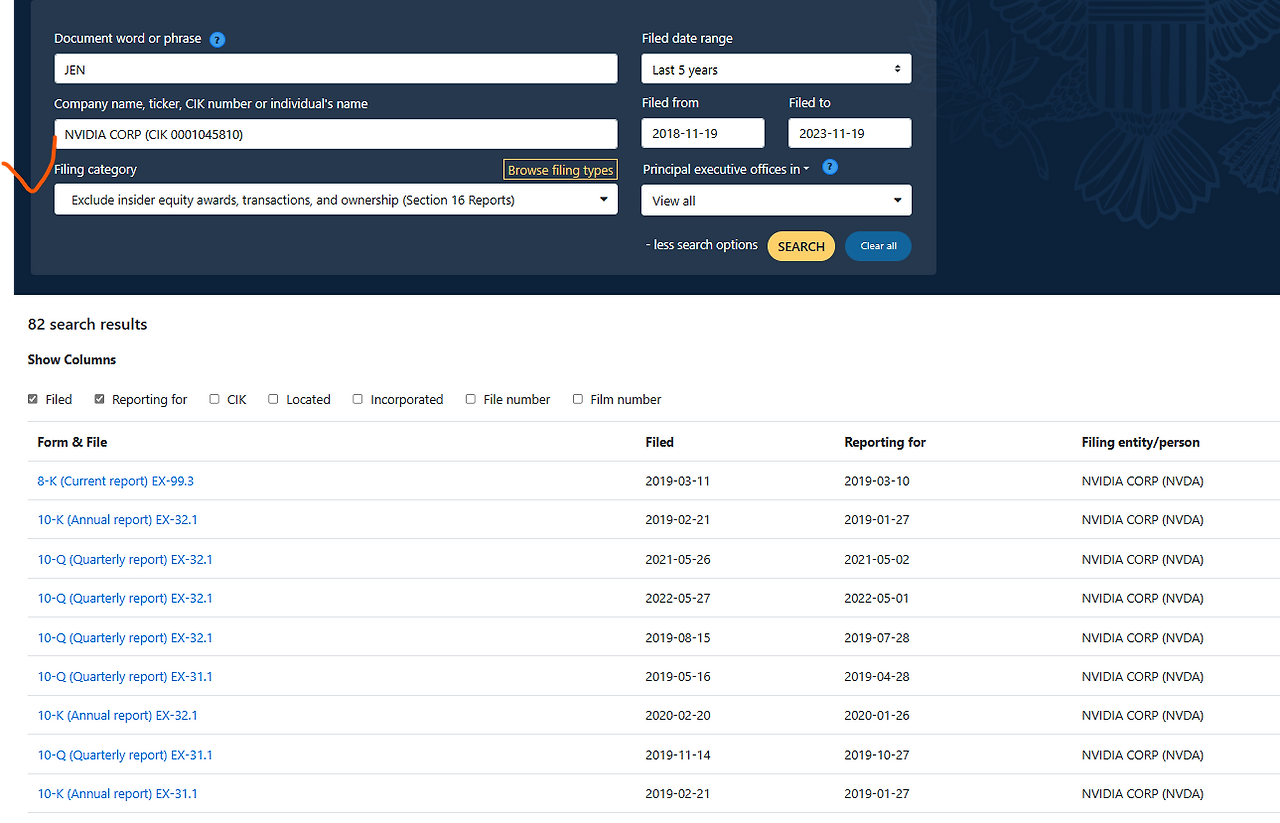The width and height of the screenshot is (1280, 823).
Task: Click the reporting date 2019-07-28 cell
Action: 877,638
